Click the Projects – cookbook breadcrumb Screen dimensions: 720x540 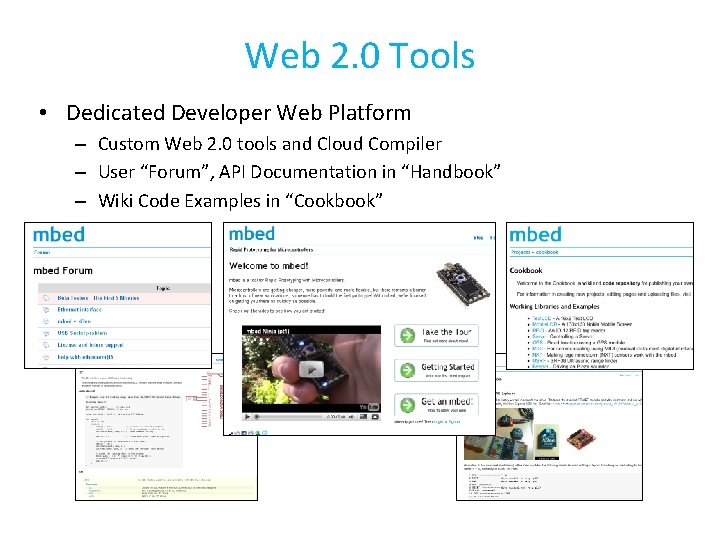coord(534,252)
